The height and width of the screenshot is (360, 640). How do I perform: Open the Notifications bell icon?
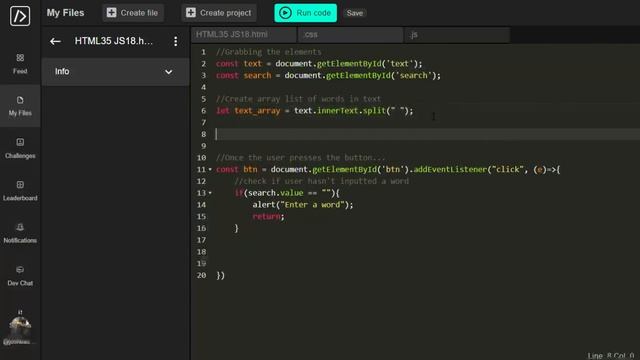[x=20, y=227]
